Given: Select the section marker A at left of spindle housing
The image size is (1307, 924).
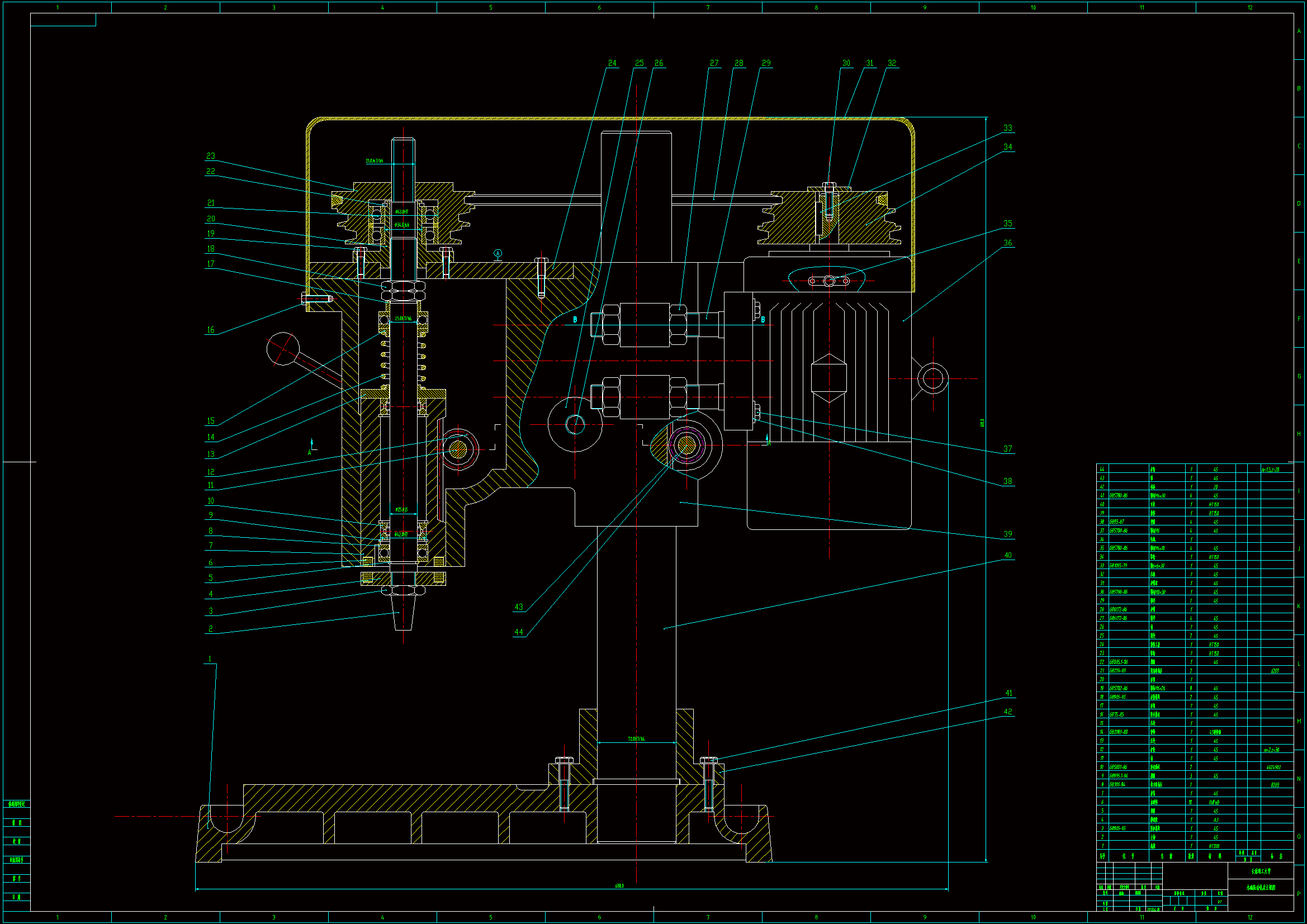Looking at the screenshot, I should tap(310, 452).
